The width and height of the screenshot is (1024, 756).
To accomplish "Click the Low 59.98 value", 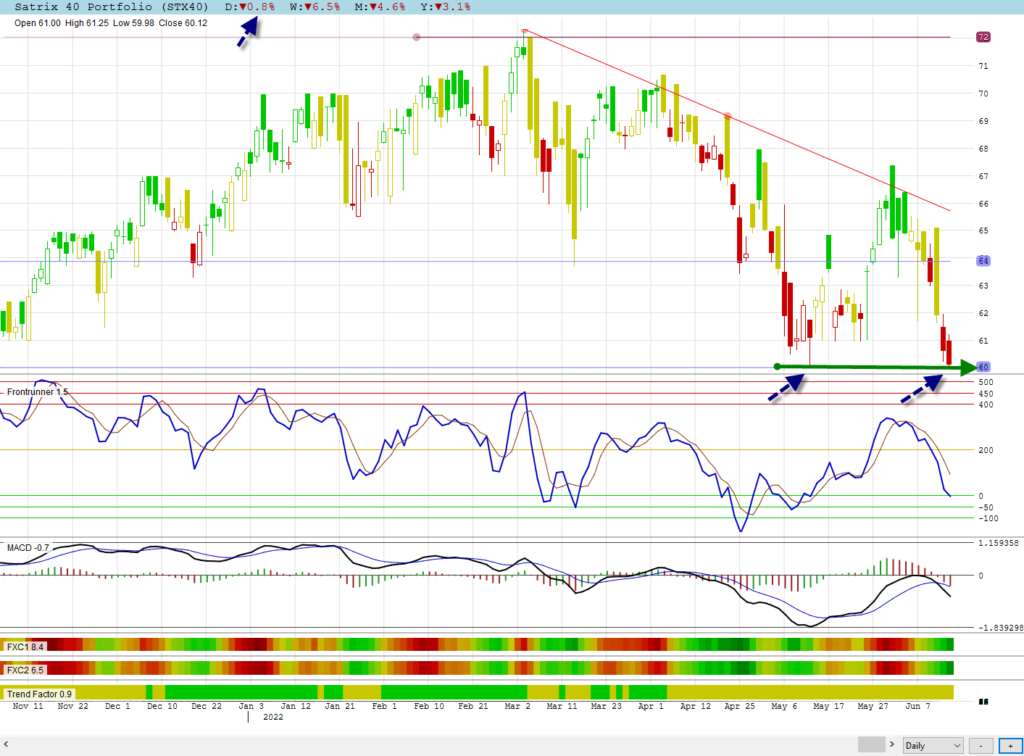I will click(x=134, y=23).
